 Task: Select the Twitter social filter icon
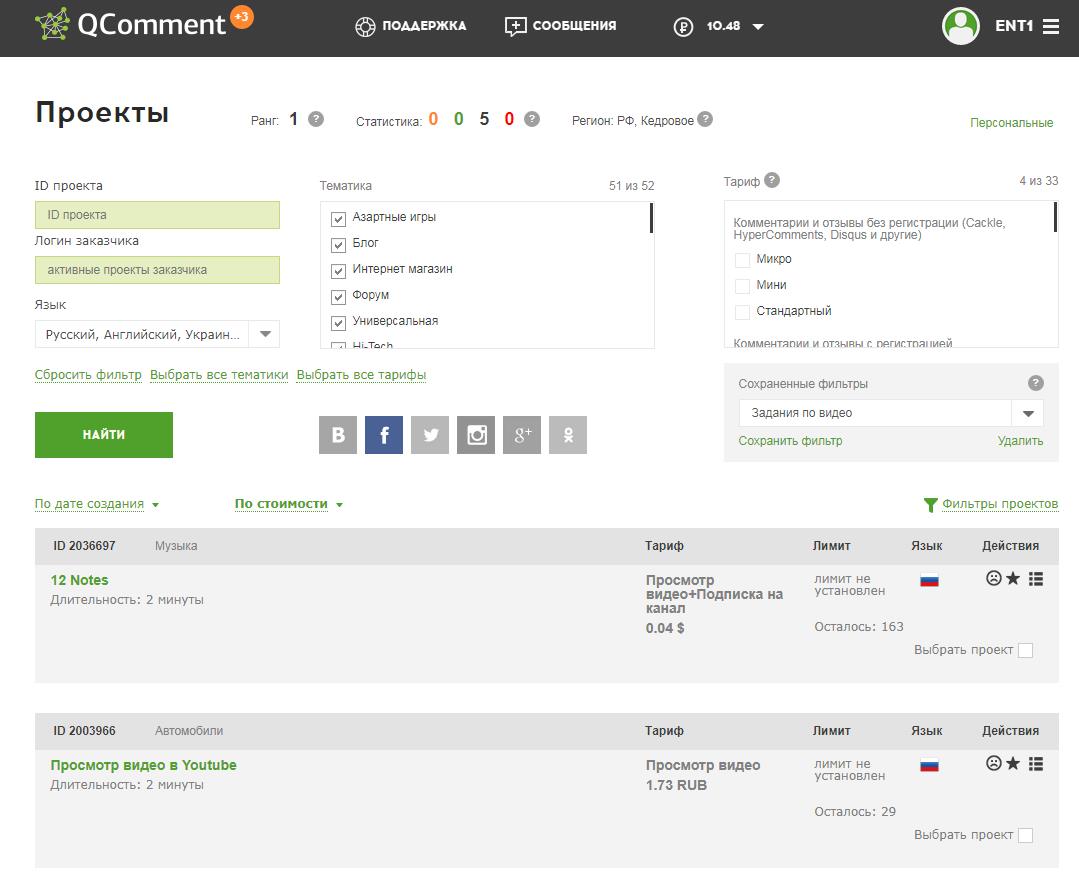(x=430, y=435)
